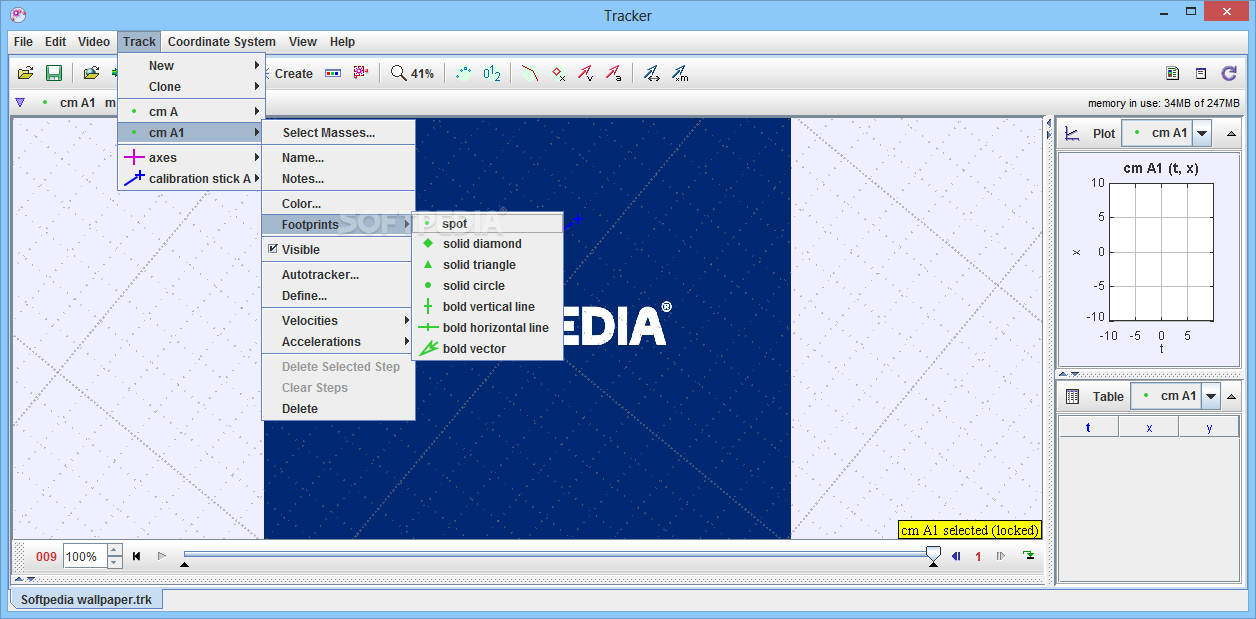
Task: Open the Color... chooser entry
Action: pos(338,204)
